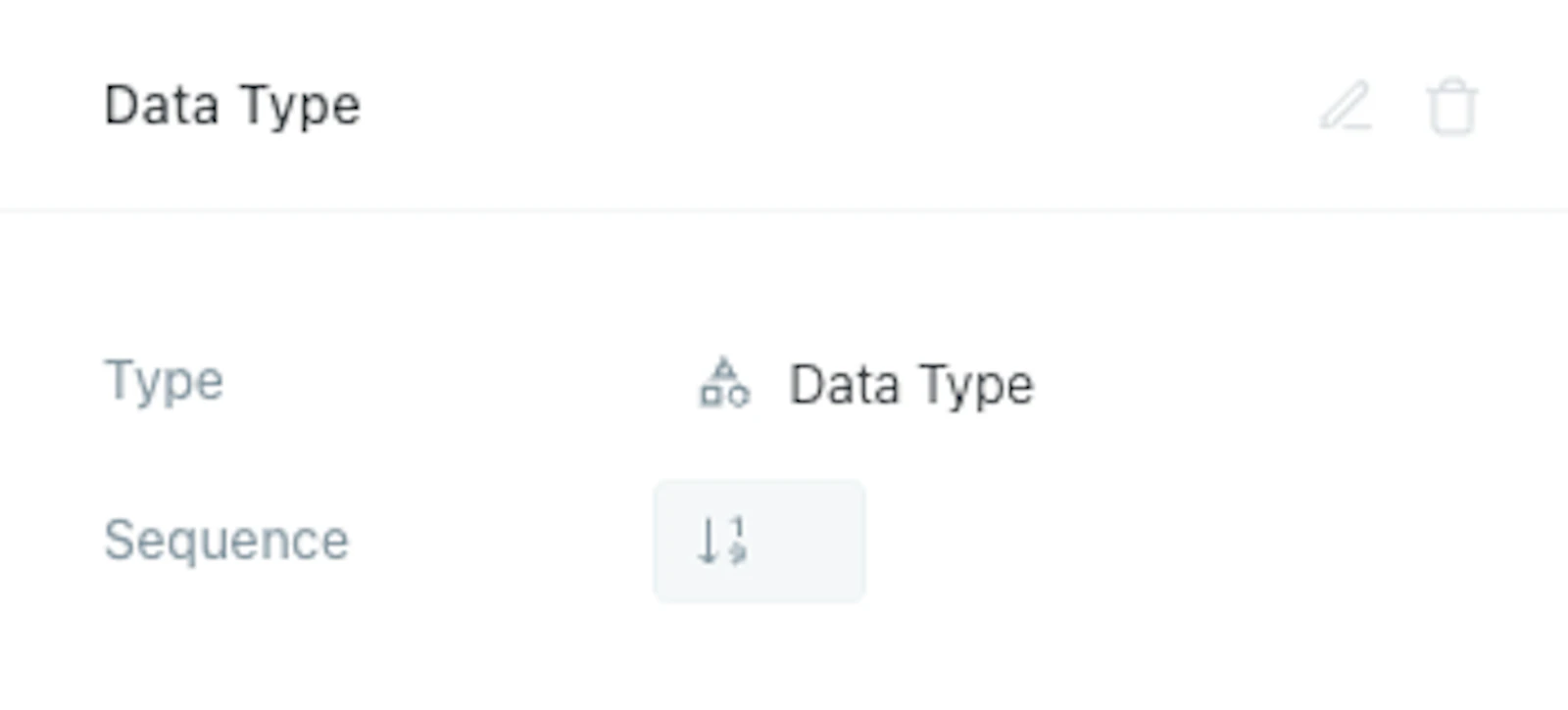Screen dimensions: 1568x710
Task: Focus the Sequence input box
Action: [x=759, y=541]
